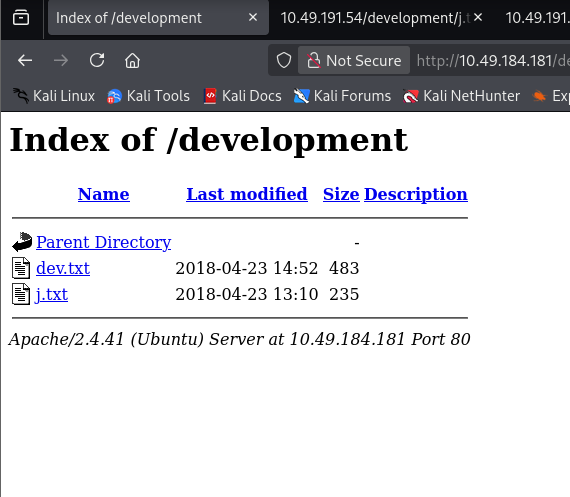Click the dev.txt file icon
This screenshot has width=570, height=497.
point(21,268)
